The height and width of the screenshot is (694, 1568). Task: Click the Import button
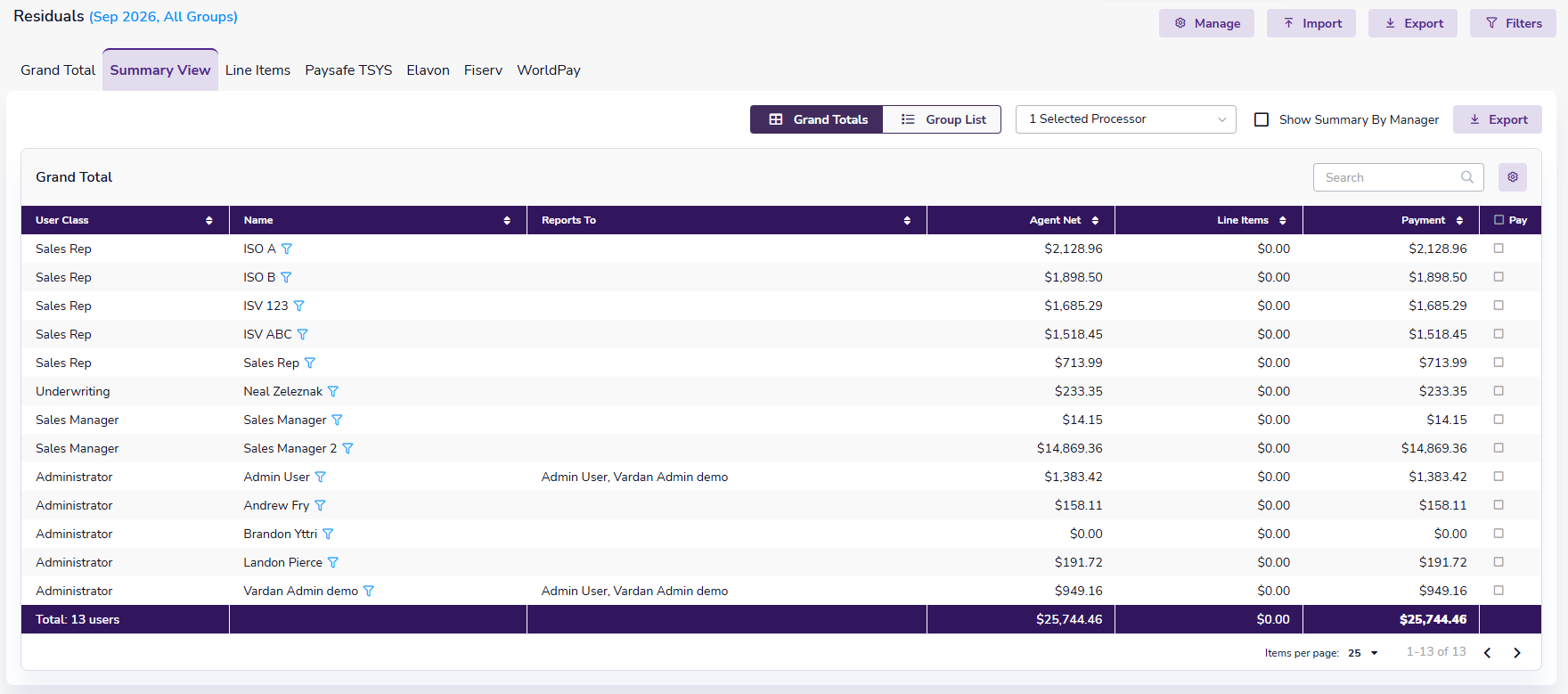[1311, 23]
